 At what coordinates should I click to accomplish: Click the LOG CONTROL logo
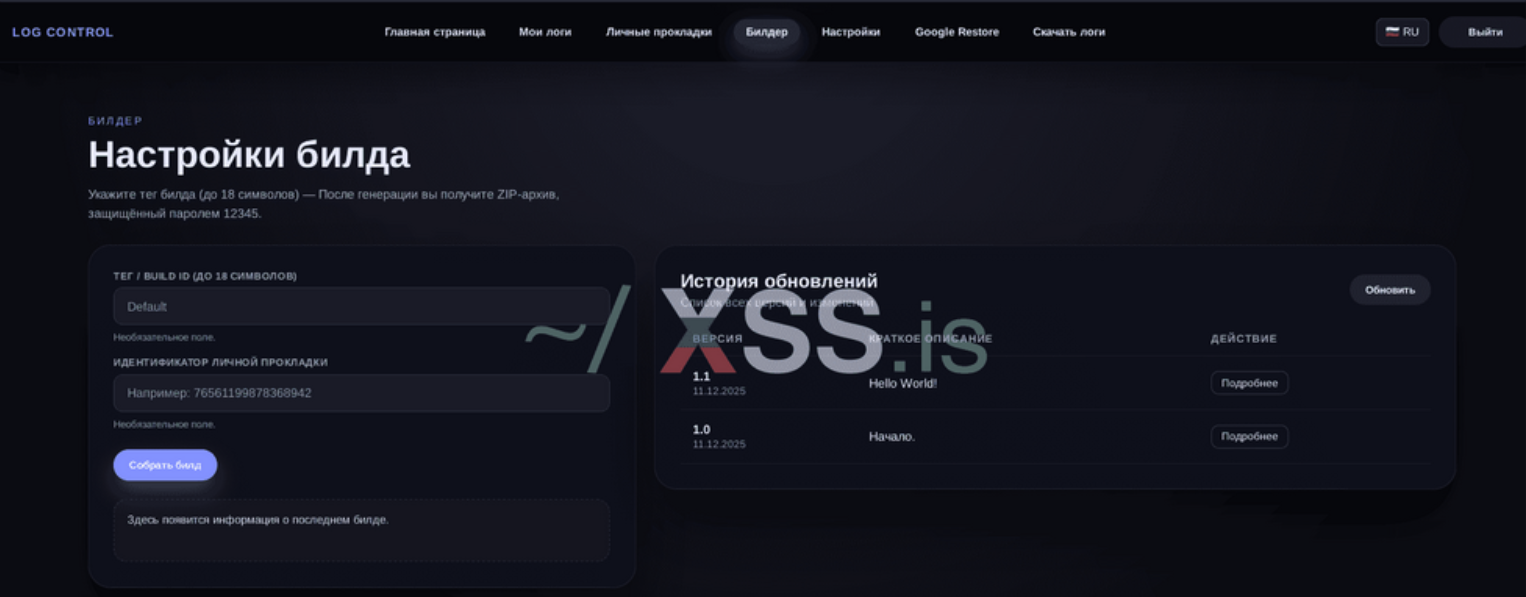pyautogui.click(x=62, y=32)
